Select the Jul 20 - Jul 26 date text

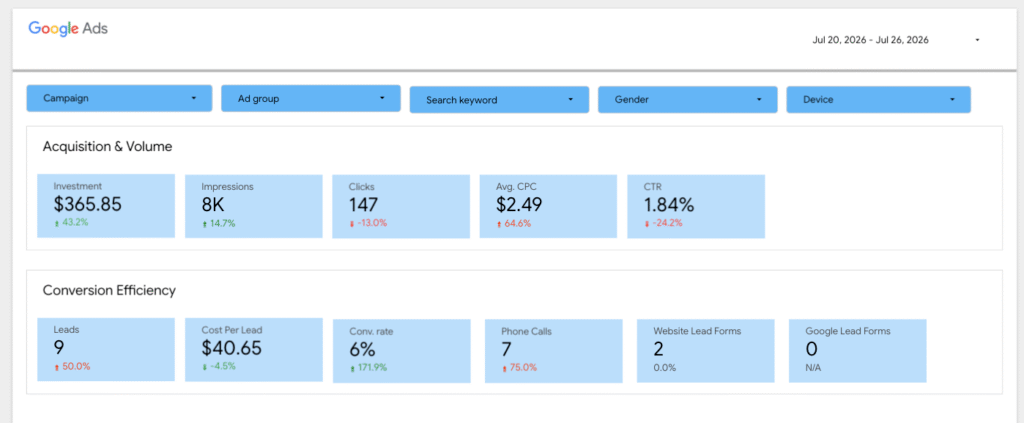click(x=871, y=40)
